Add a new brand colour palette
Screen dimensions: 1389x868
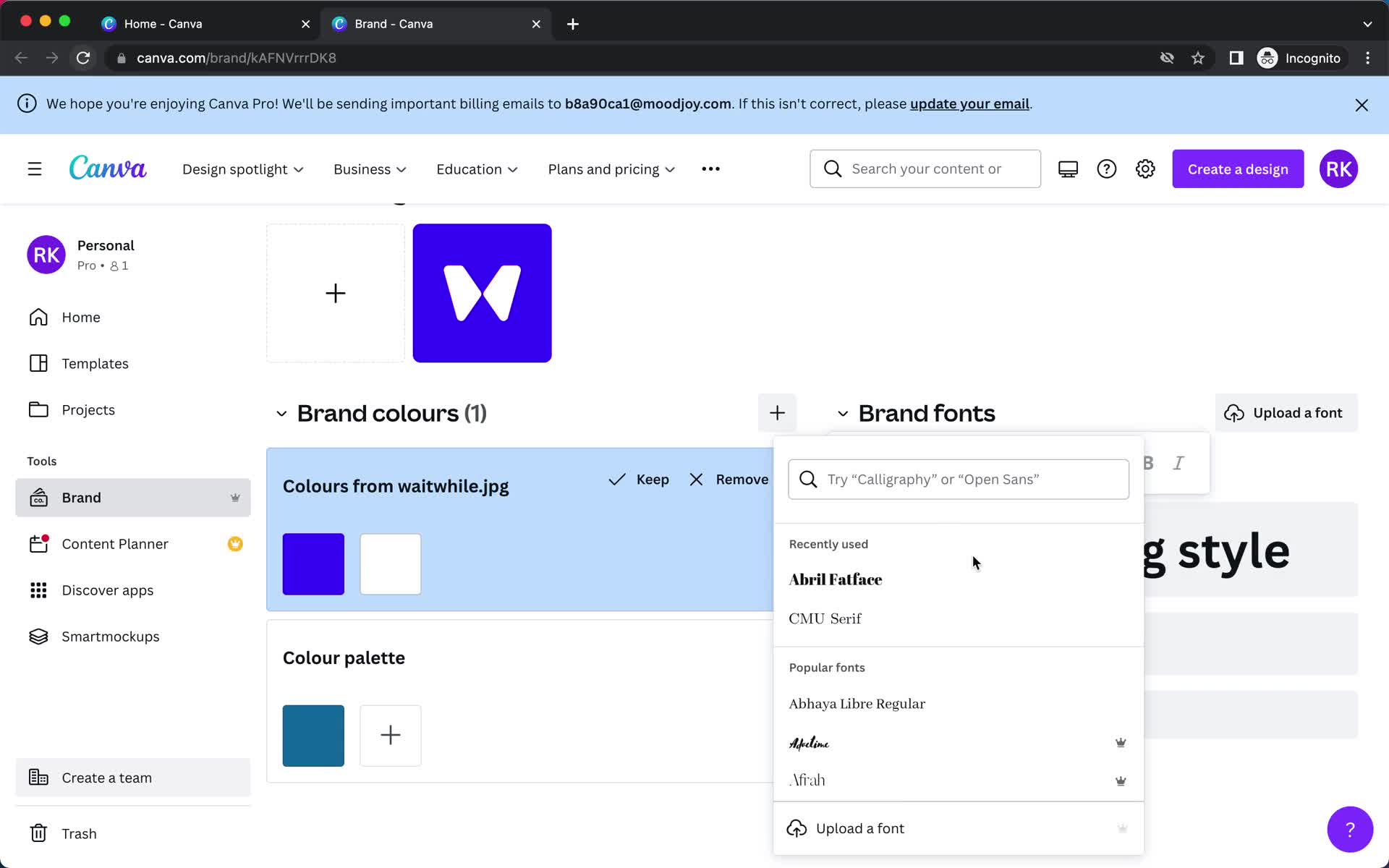pyautogui.click(x=777, y=413)
